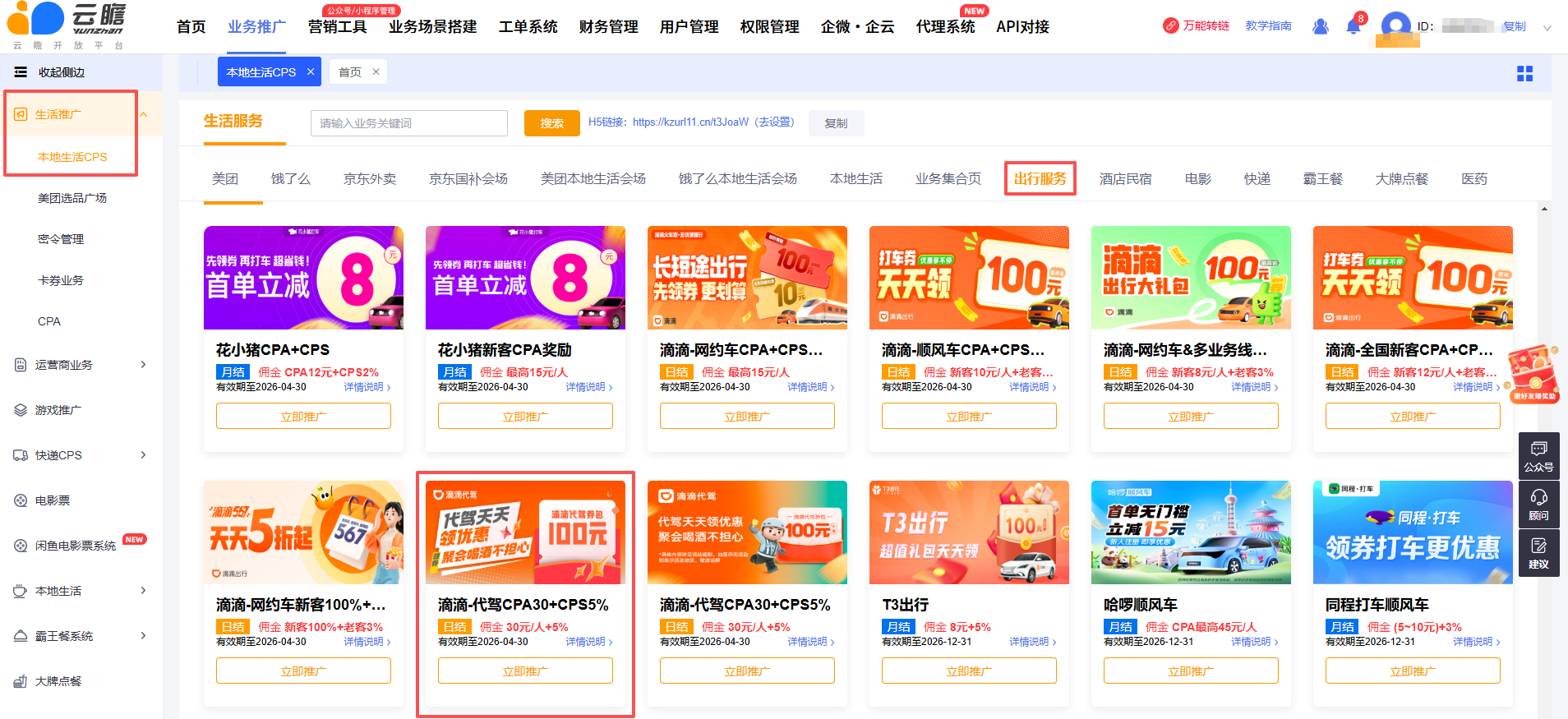The height and width of the screenshot is (719, 1568).
Task: Click the orange 搜索 button
Action: pyautogui.click(x=551, y=123)
